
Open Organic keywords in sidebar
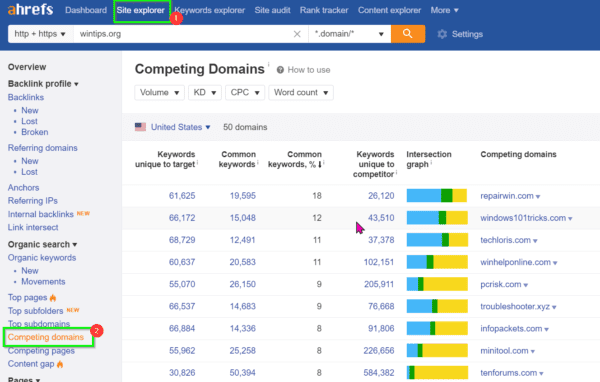point(42,258)
